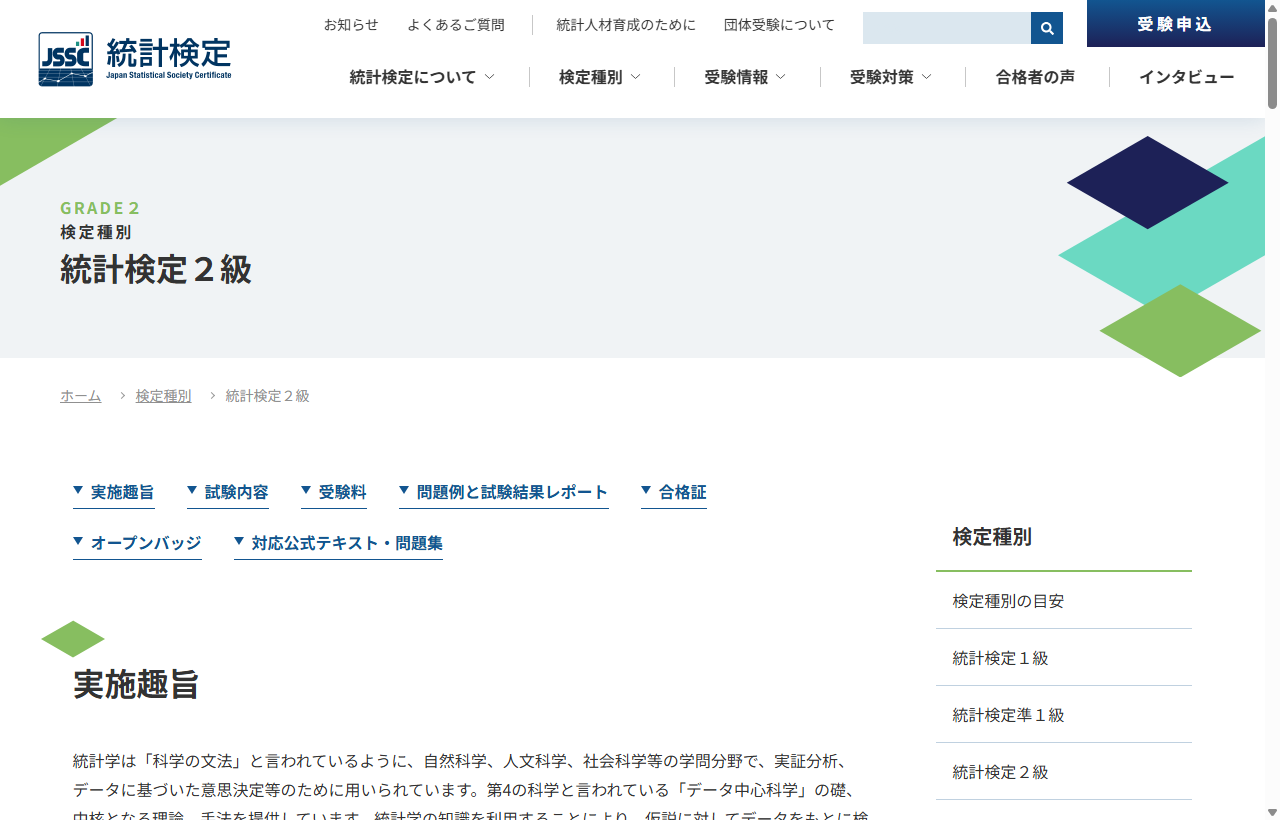The image size is (1280, 820).
Task: Open sidebar 統計検定２級
Action: click(1064, 772)
